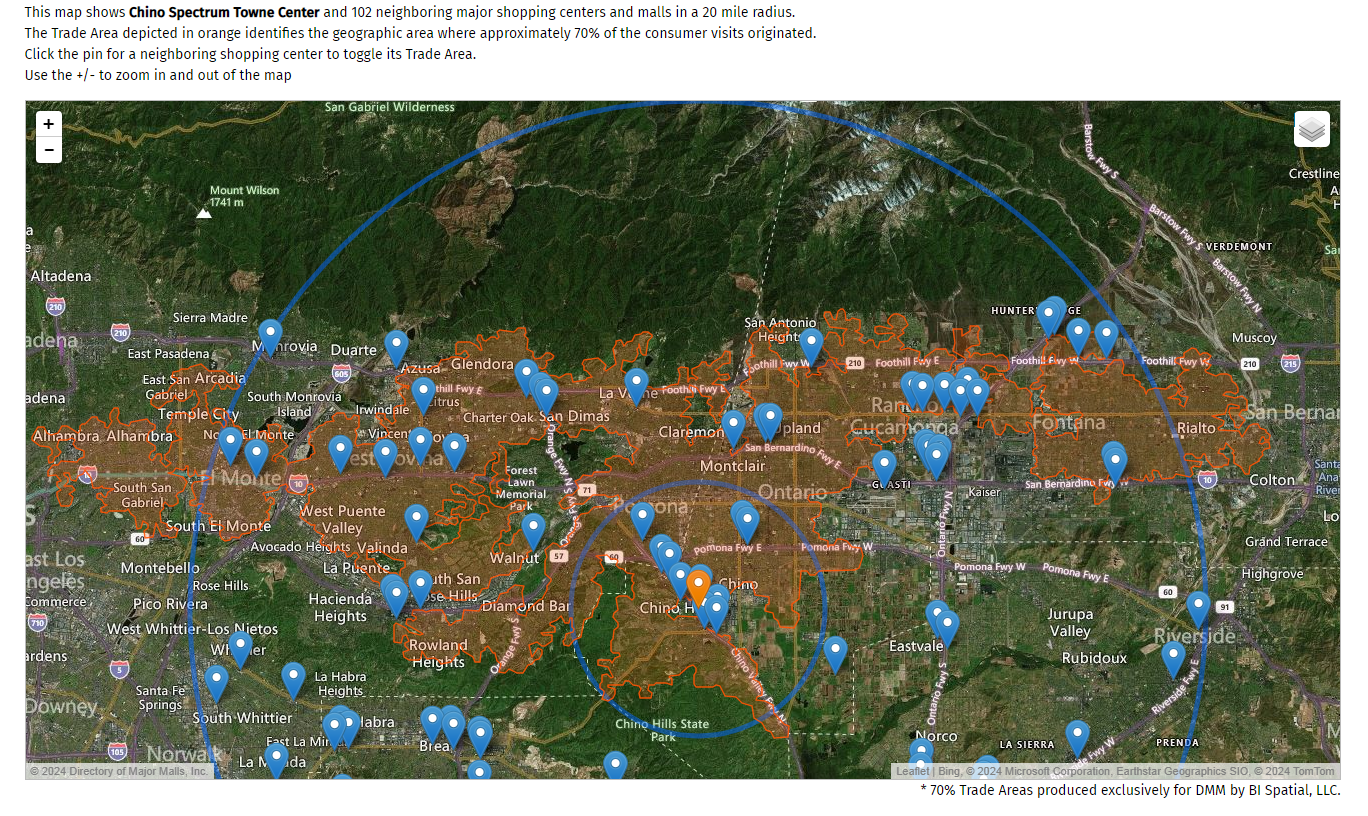Screen dimensions: 1368x816
Task: Click the orange Chino Spectrum Towne Center pin
Action: 699,586
